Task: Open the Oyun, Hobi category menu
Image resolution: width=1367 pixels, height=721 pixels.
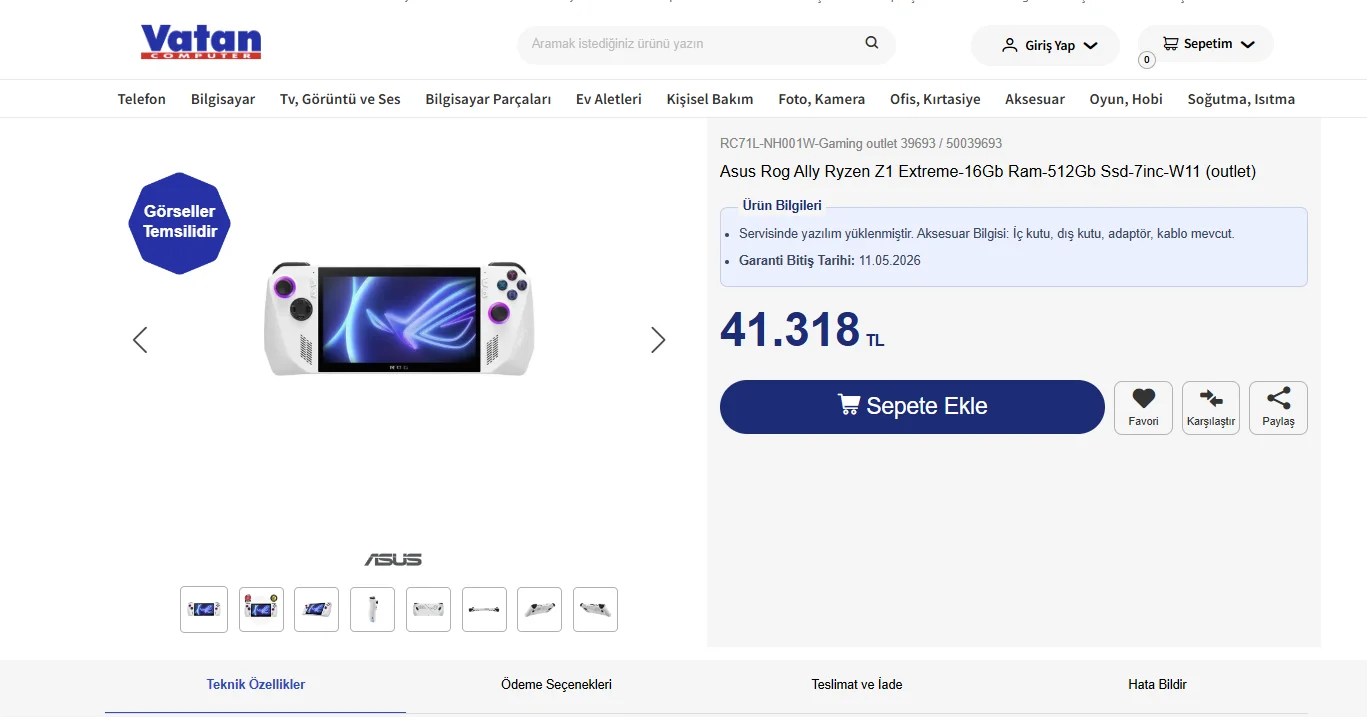Action: [x=1126, y=99]
